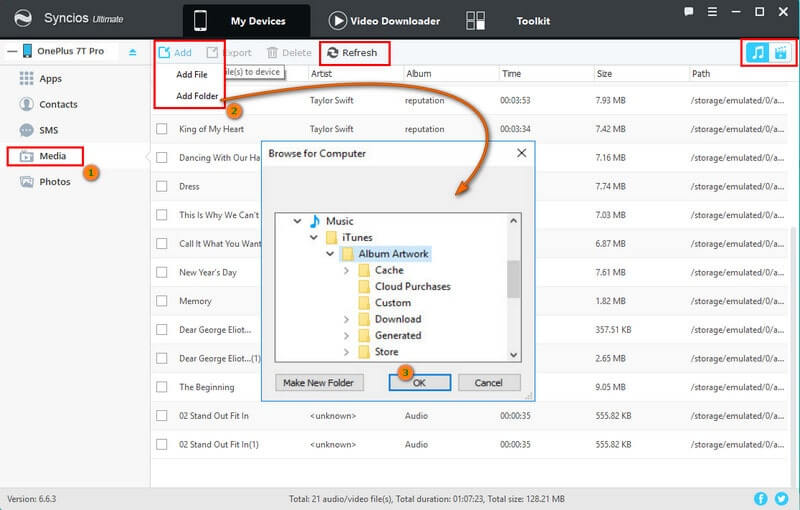The image size is (800, 510).
Task: Switch to the Video Downloader tab
Action: click(x=384, y=21)
